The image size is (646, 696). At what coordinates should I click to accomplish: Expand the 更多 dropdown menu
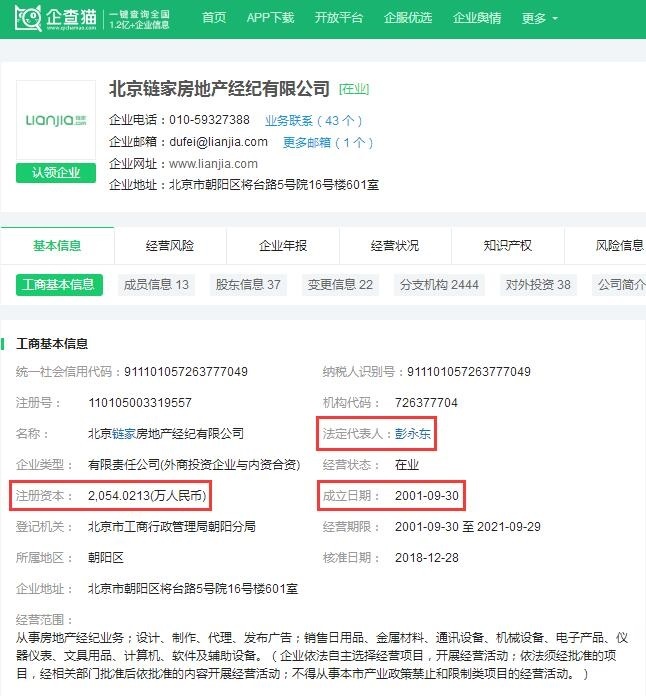[539, 18]
